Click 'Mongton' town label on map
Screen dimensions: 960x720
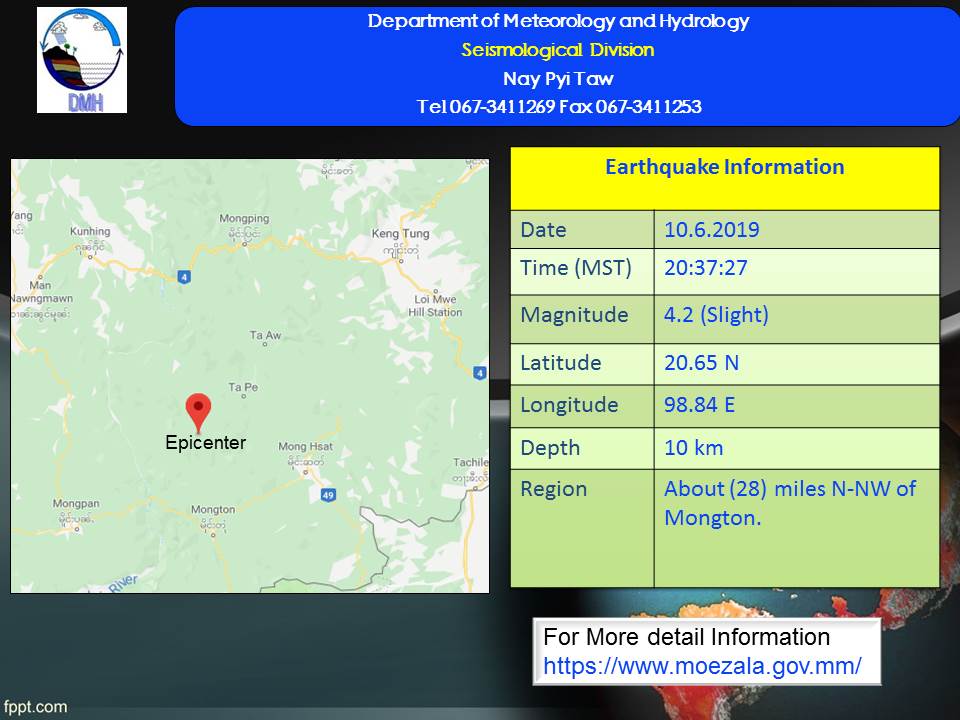213,509
